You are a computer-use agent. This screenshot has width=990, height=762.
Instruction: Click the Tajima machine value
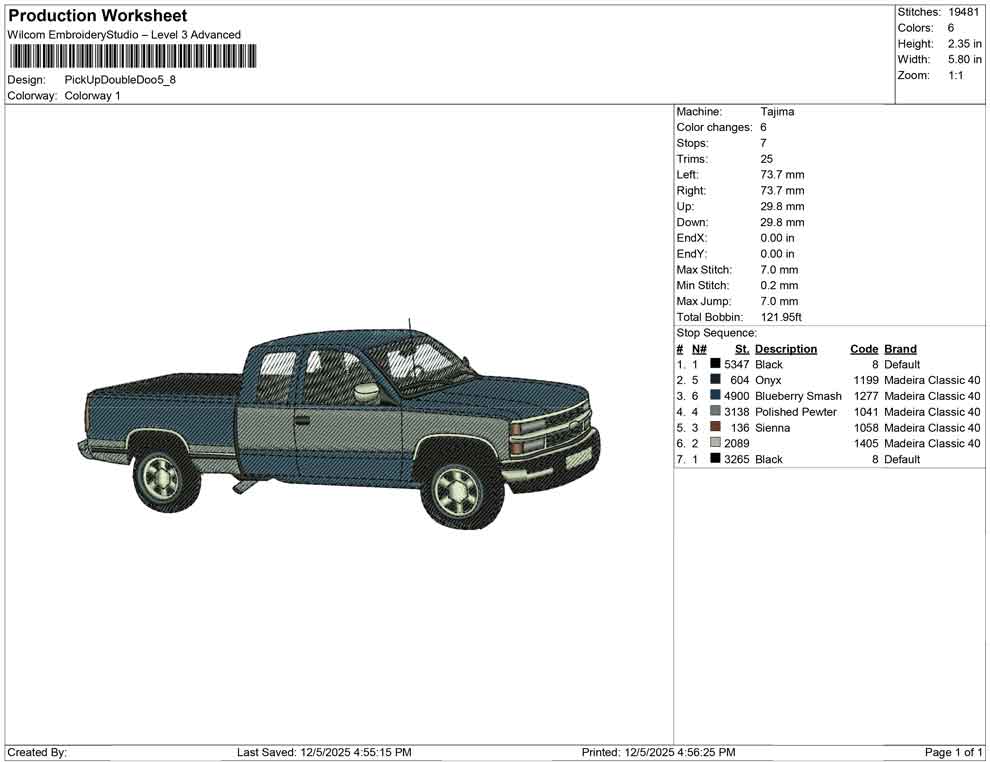(x=777, y=112)
